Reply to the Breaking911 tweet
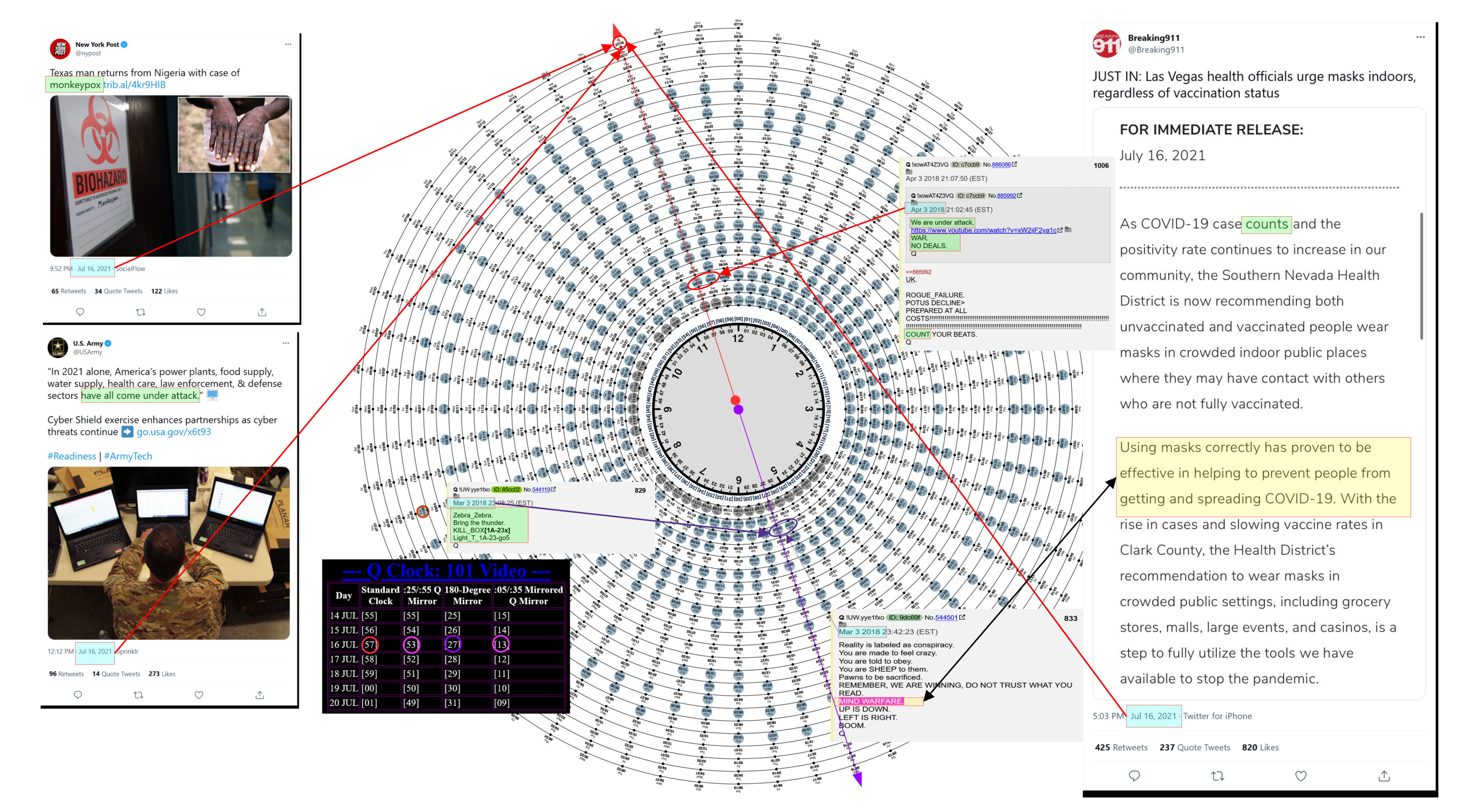The height and width of the screenshot is (812, 1477). click(x=1134, y=775)
